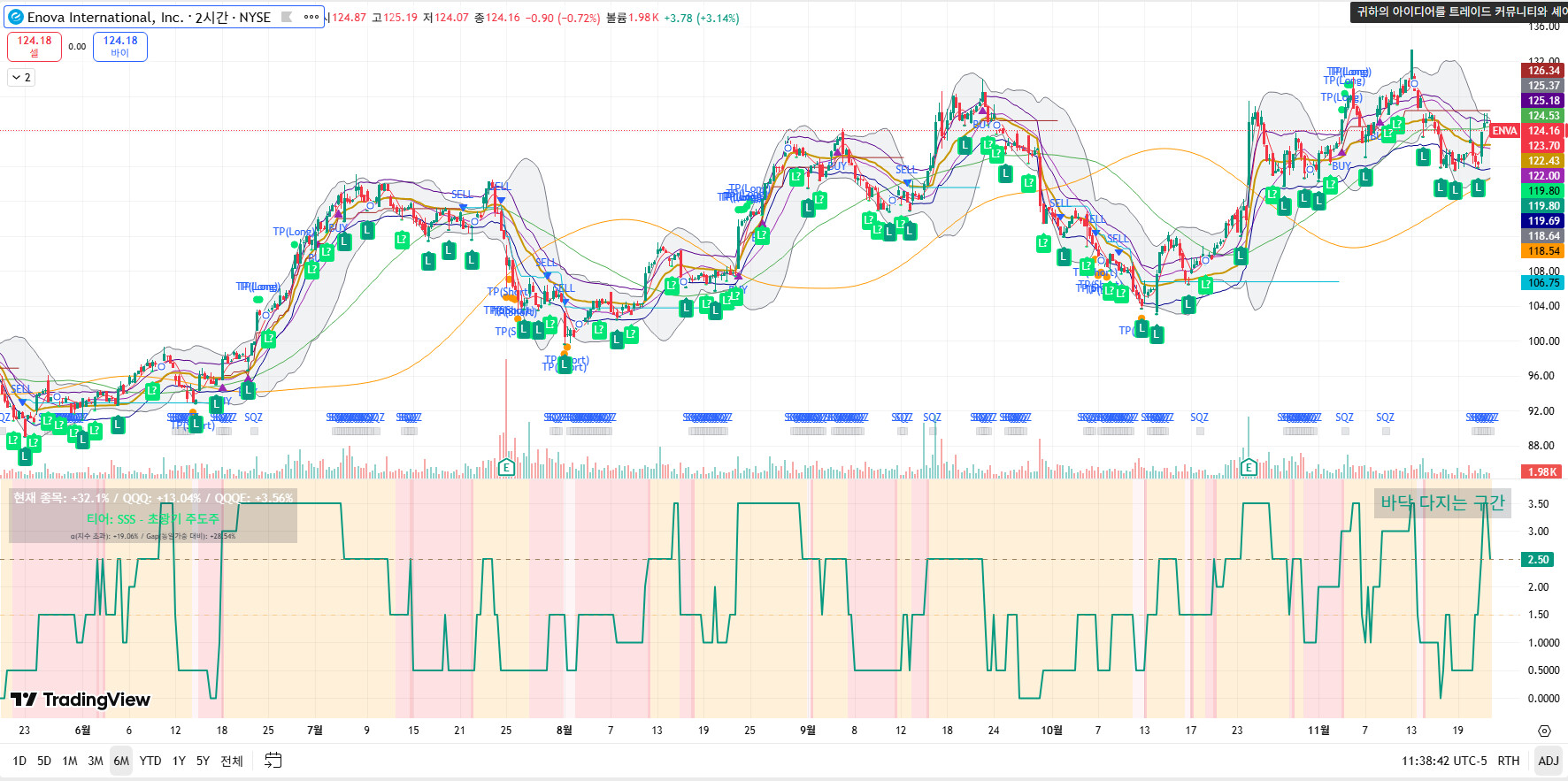Open chart settings hexagon icon on time axis
This screenshot has height=781, width=1568.
click(x=1544, y=731)
